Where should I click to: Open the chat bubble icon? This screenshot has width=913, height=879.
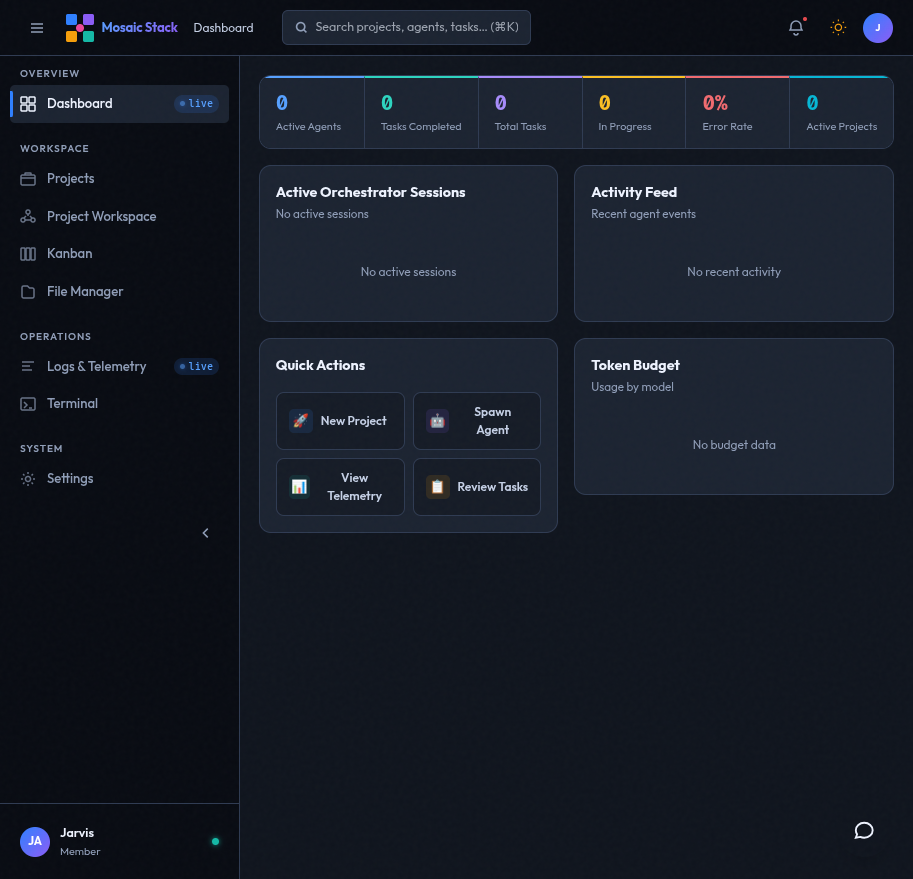point(864,831)
